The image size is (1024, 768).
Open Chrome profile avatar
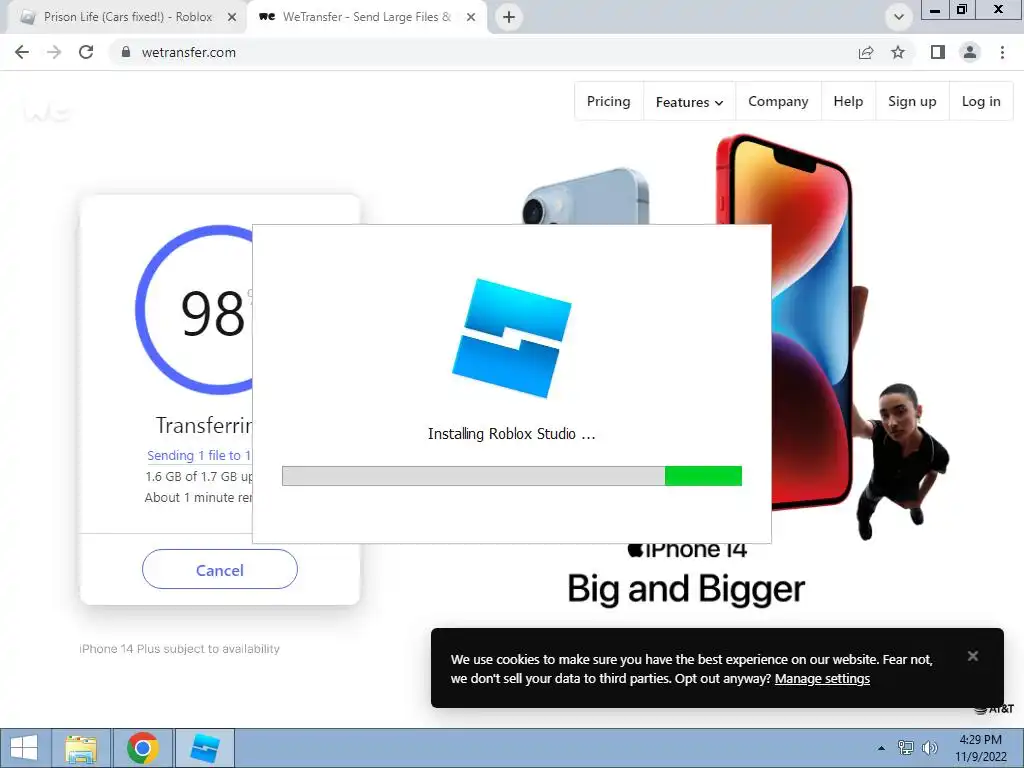click(970, 52)
